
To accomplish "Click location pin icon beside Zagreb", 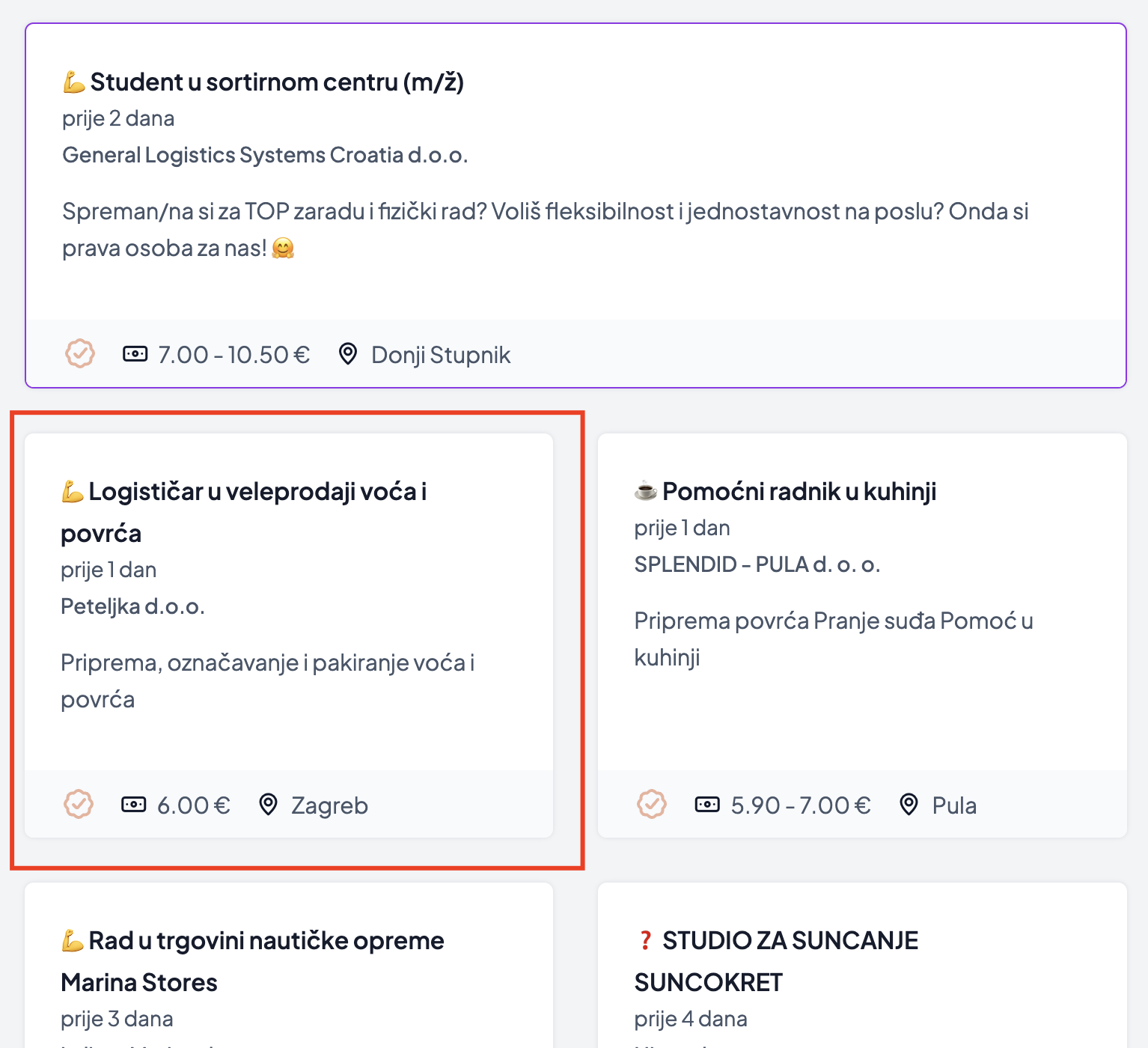I will (x=267, y=805).
